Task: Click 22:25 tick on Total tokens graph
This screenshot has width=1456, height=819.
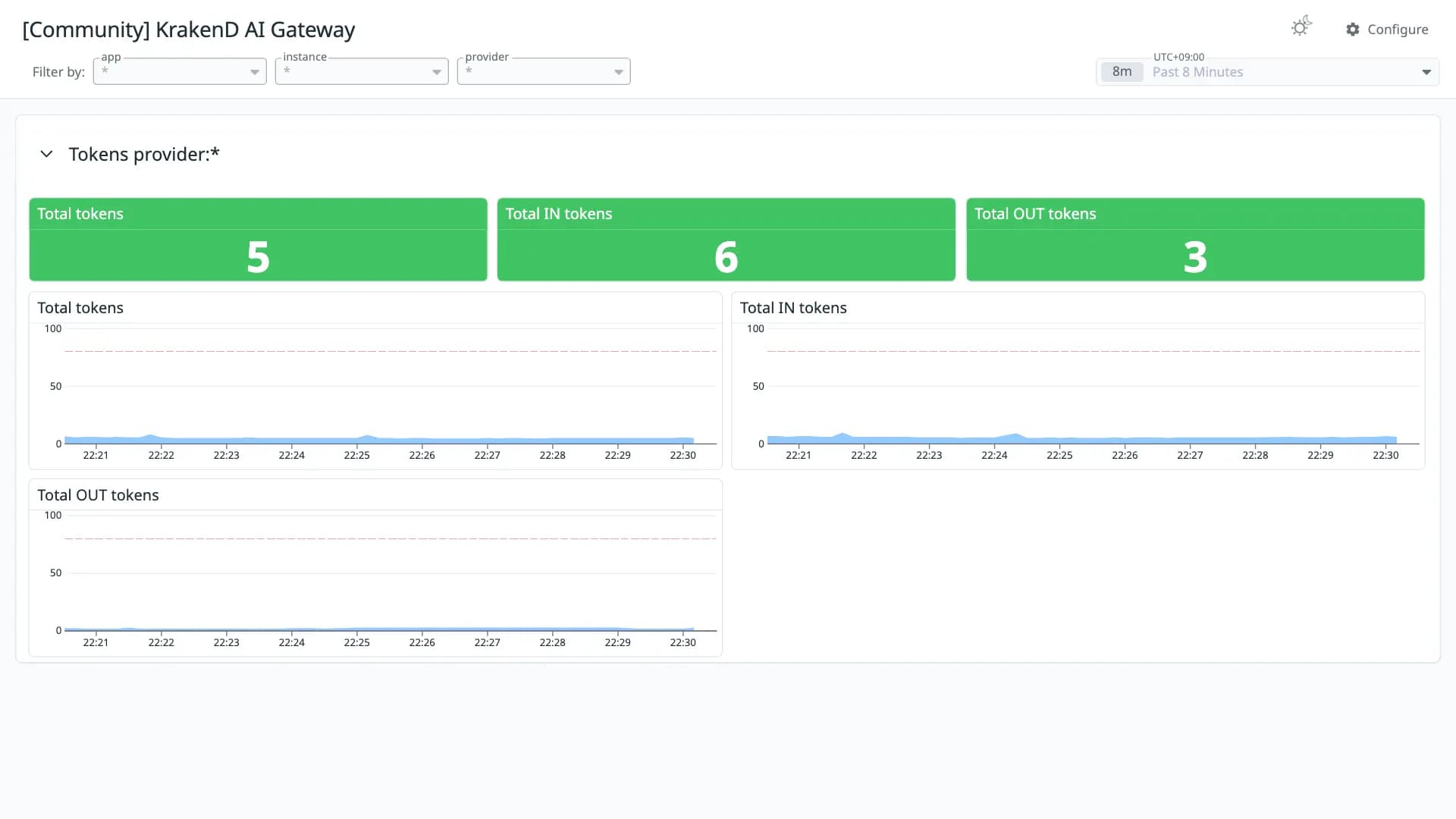Action: (356, 455)
